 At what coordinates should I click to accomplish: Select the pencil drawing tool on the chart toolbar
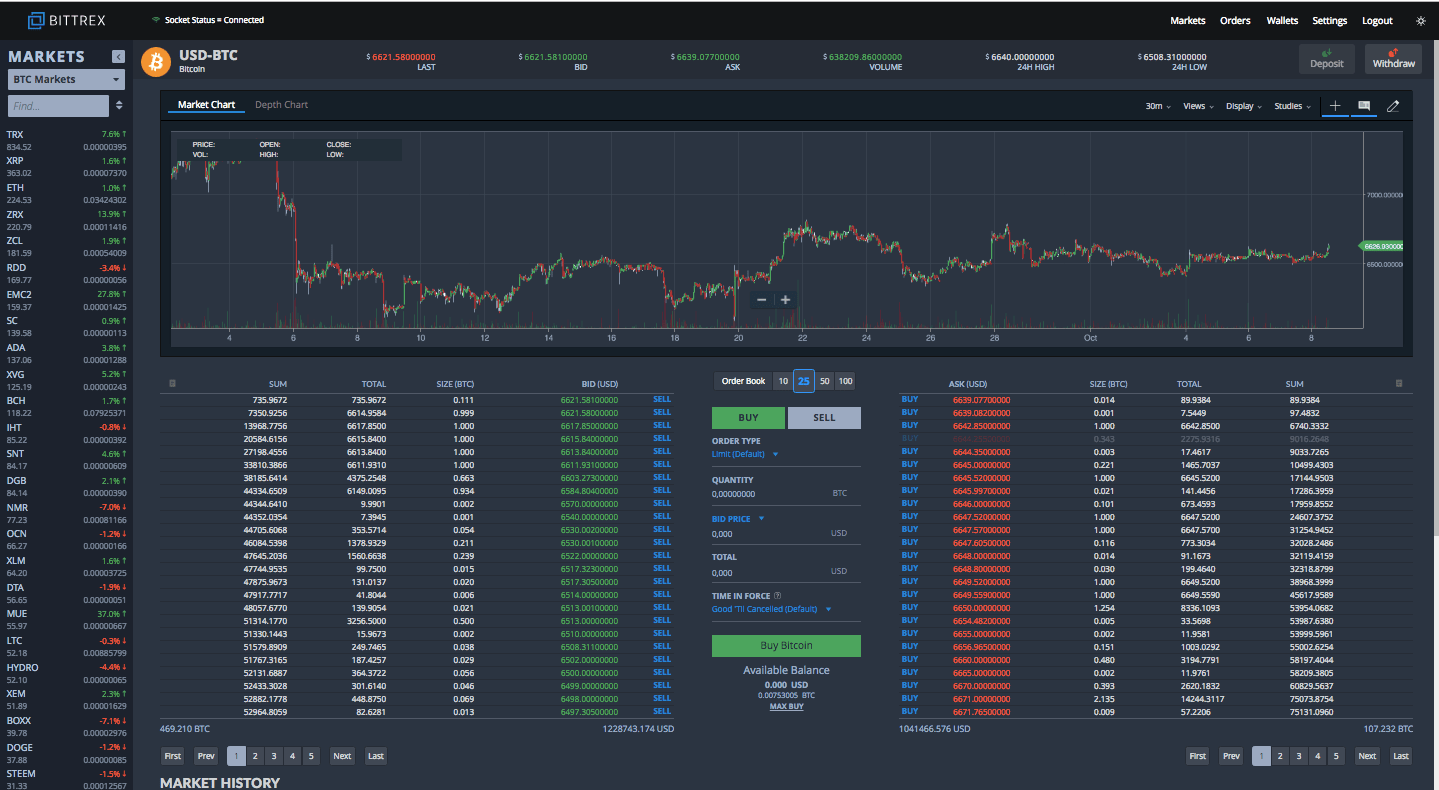1392,106
